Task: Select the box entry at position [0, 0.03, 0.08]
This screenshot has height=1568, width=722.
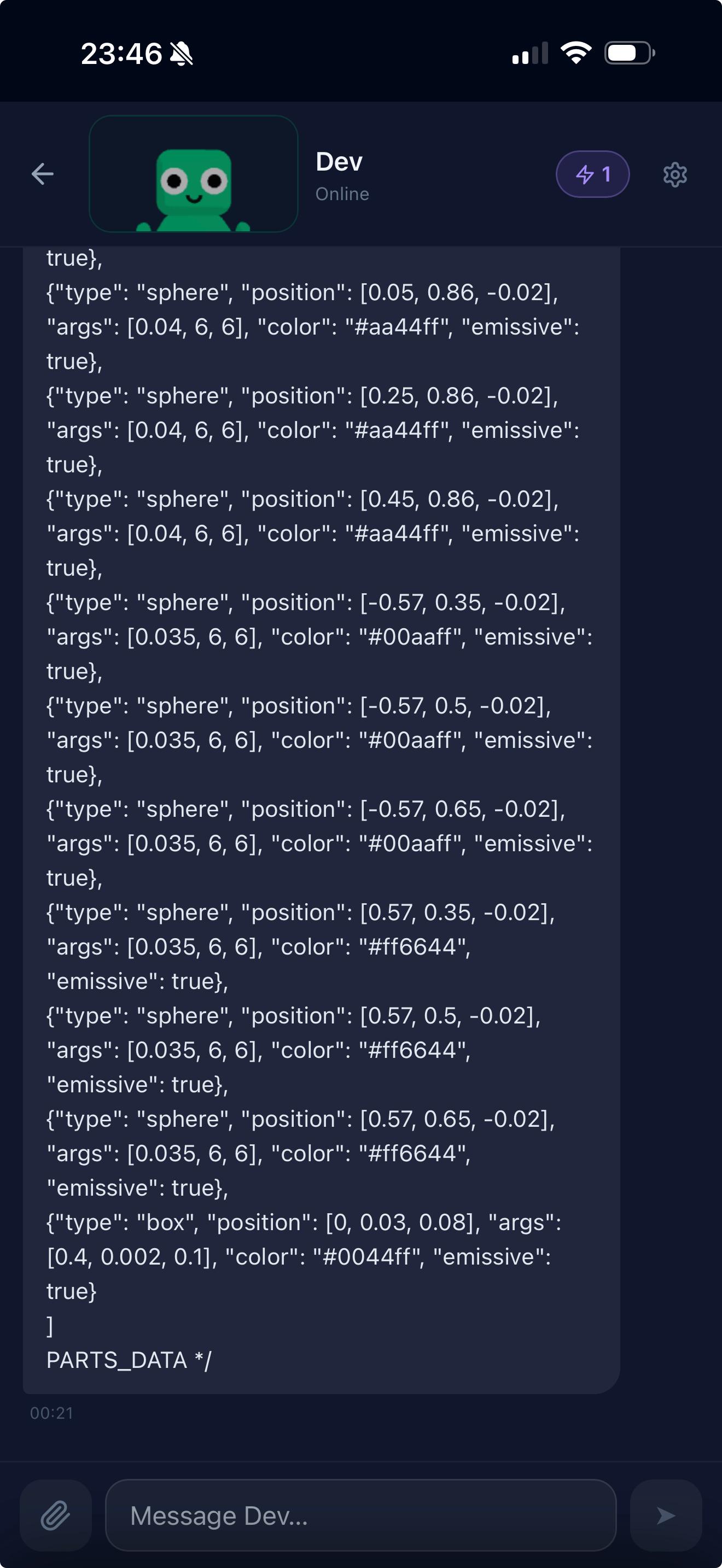Action: (x=303, y=1222)
